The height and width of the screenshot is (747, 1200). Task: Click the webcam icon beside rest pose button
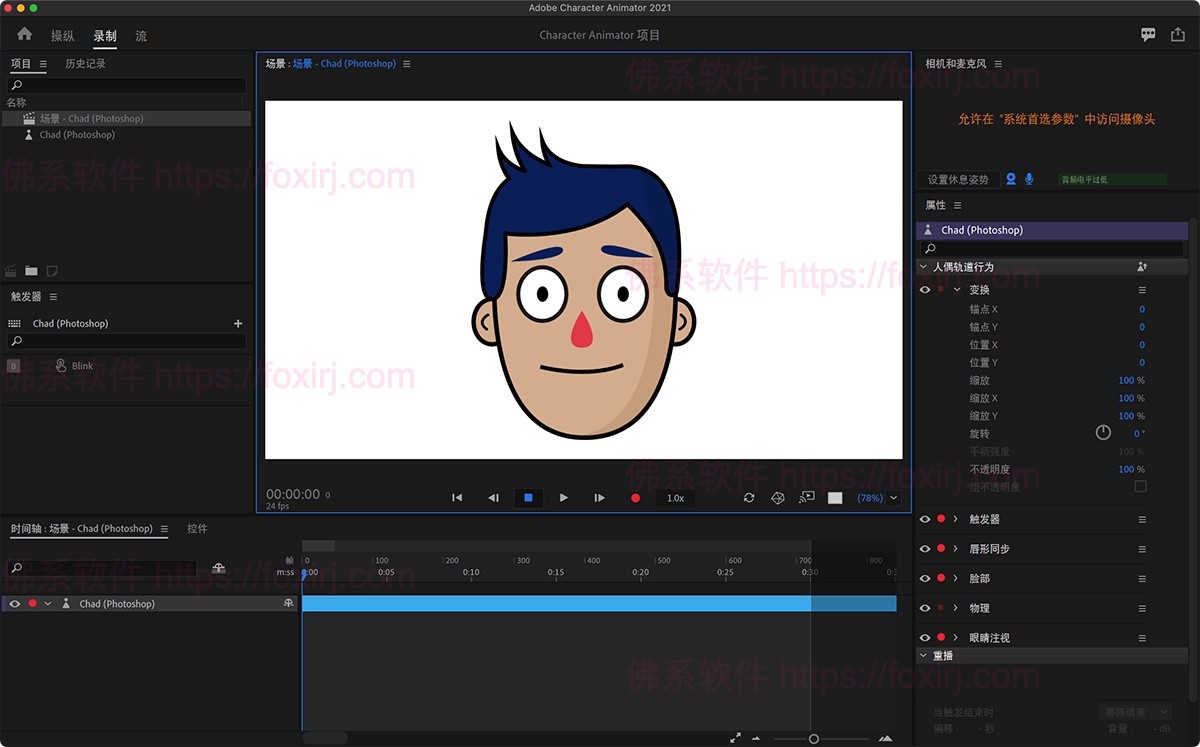1011,179
